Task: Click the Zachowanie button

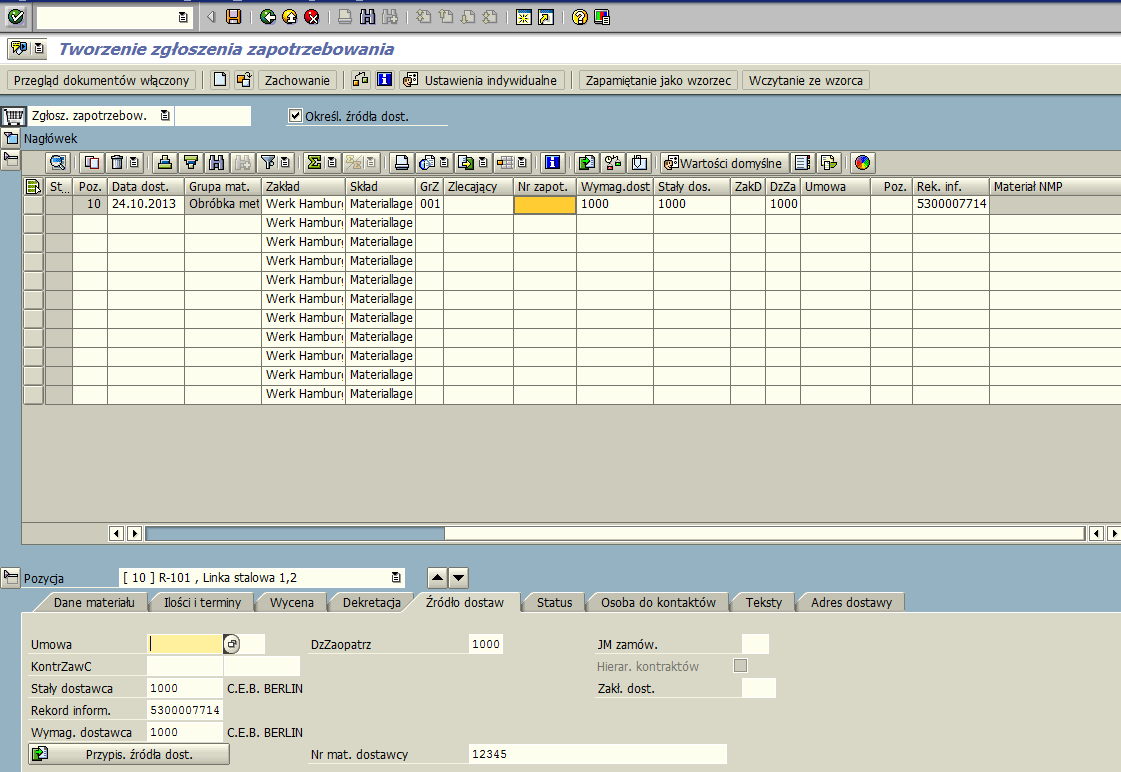Action: 297,80
